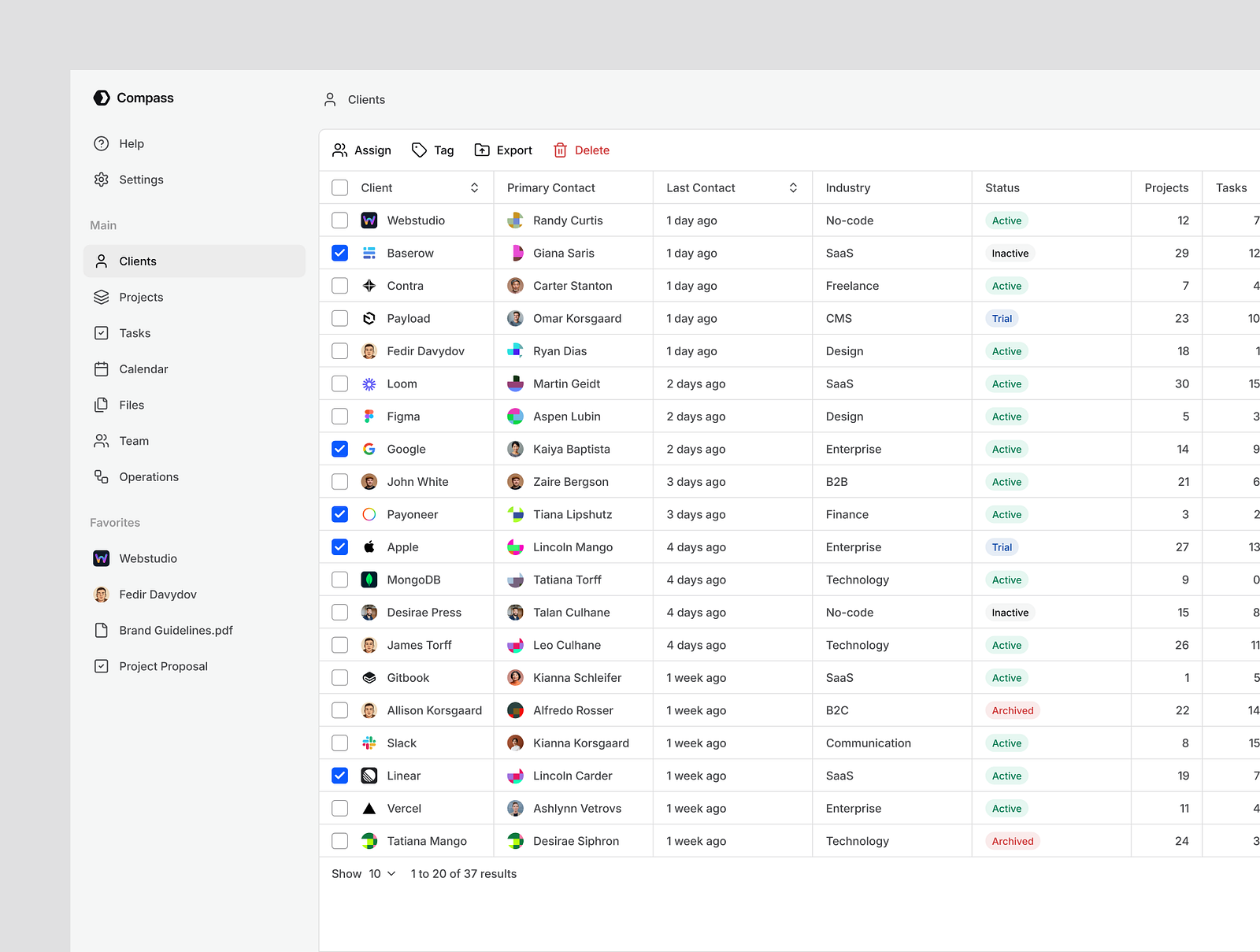Click the Figma client logo
The image size is (1260, 952).
(369, 417)
